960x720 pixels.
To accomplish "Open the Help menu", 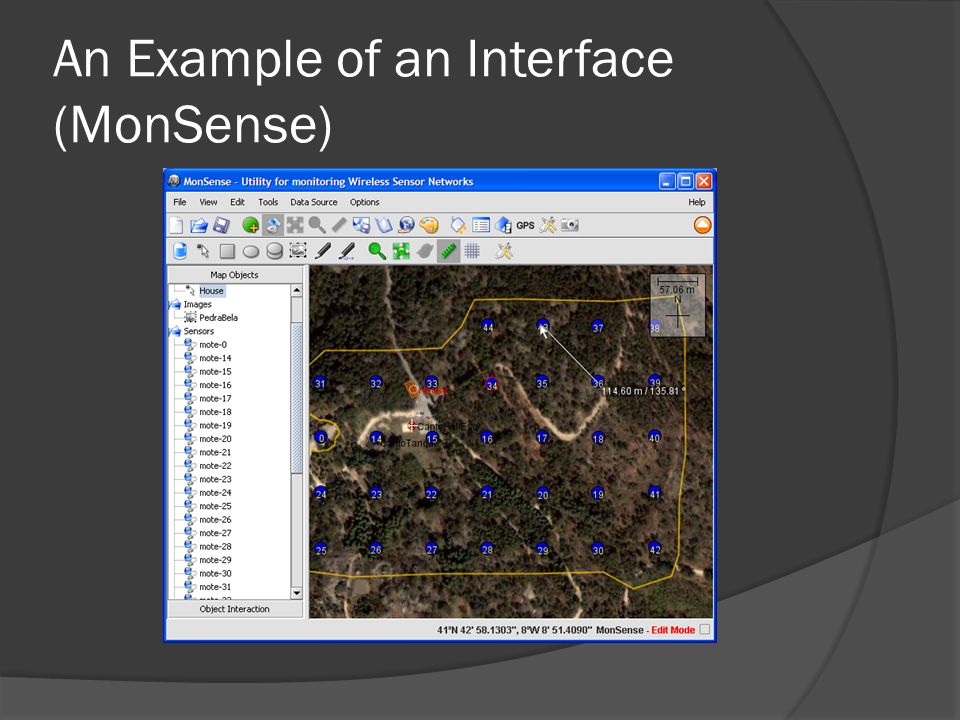I will coord(697,202).
